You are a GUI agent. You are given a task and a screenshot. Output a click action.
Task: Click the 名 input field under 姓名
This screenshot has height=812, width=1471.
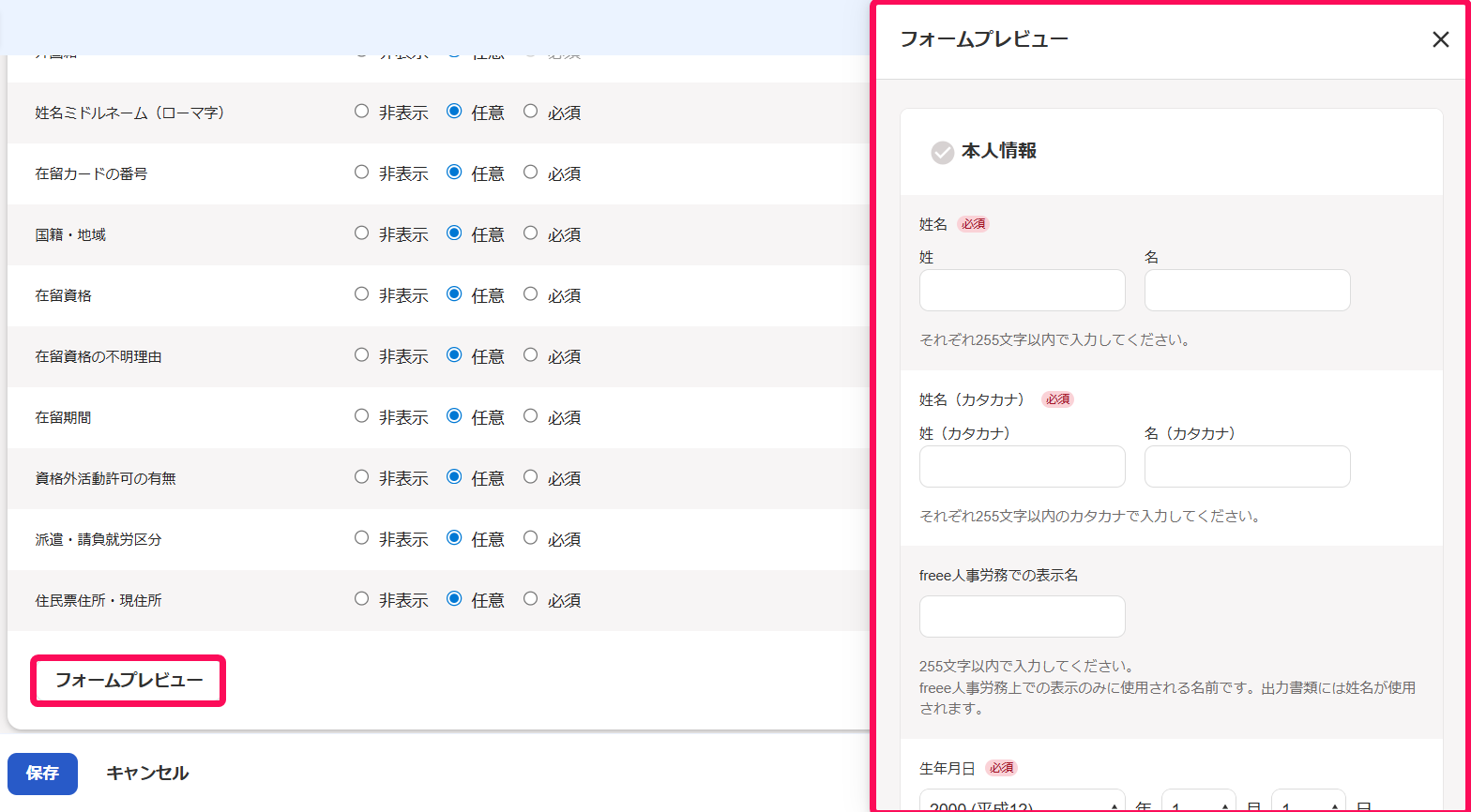click(x=1248, y=291)
